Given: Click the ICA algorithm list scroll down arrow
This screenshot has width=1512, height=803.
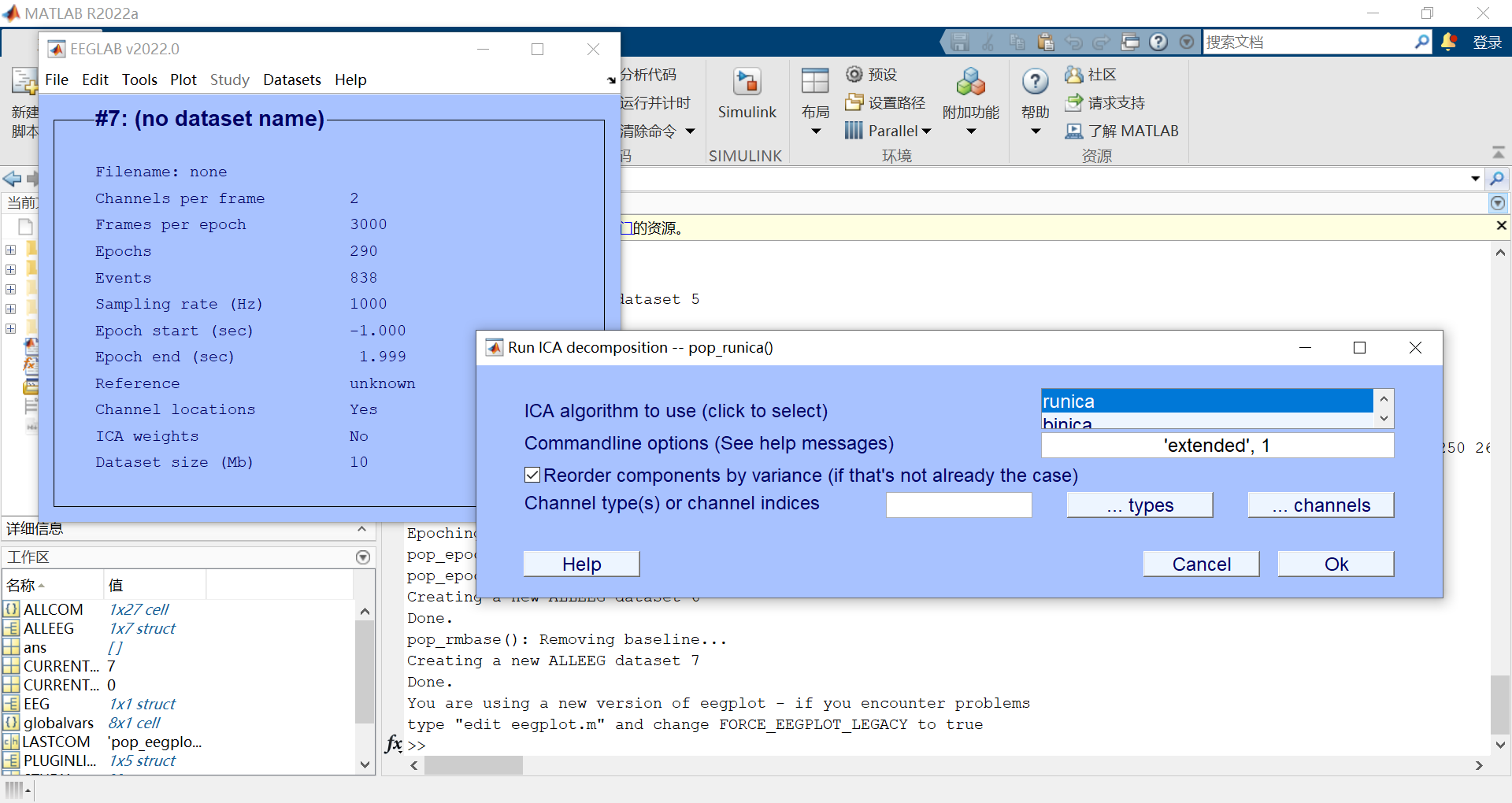Looking at the screenshot, I should pos(1384,419).
